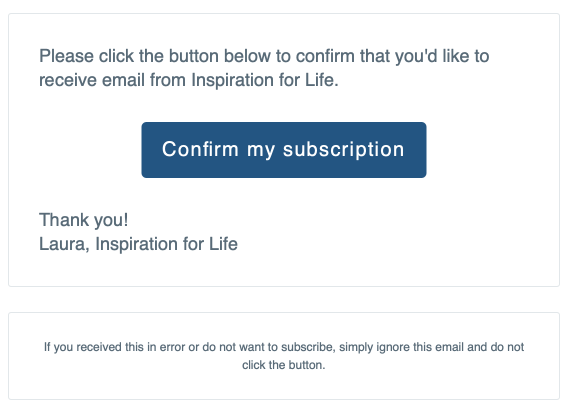Image resolution: width=570 pixels, height=408 pixels.
Task: Click the word "error" in the footer notice
Action: coord(172,347)
